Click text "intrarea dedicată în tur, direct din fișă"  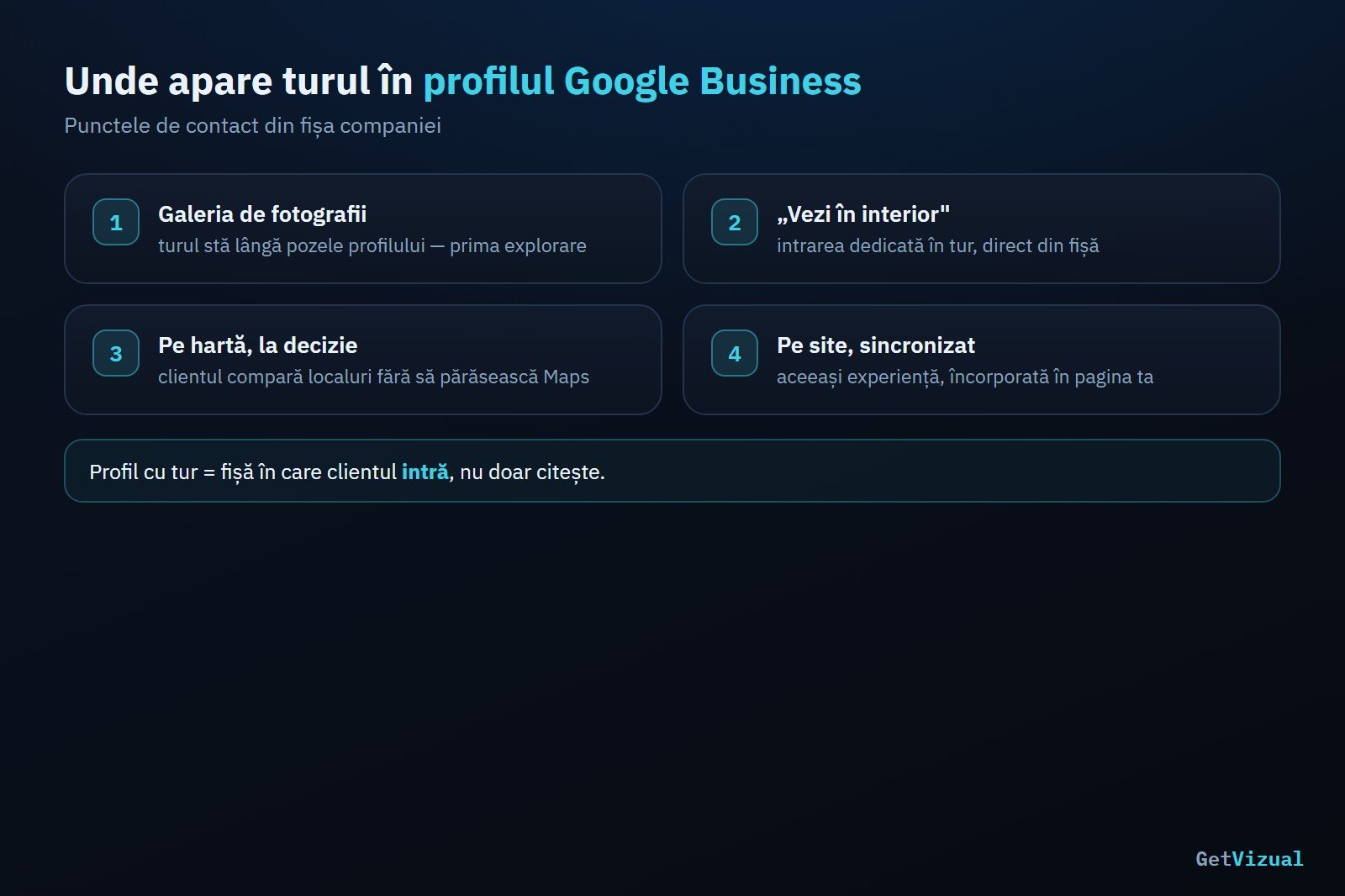(x=938, y=245)
